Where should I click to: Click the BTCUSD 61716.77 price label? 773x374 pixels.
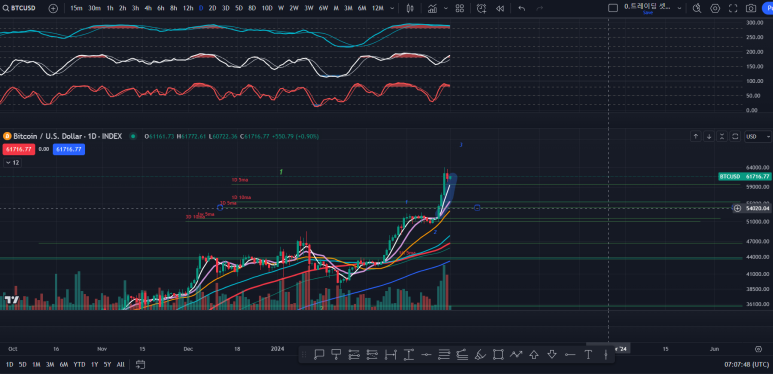[x=744, y=176]
